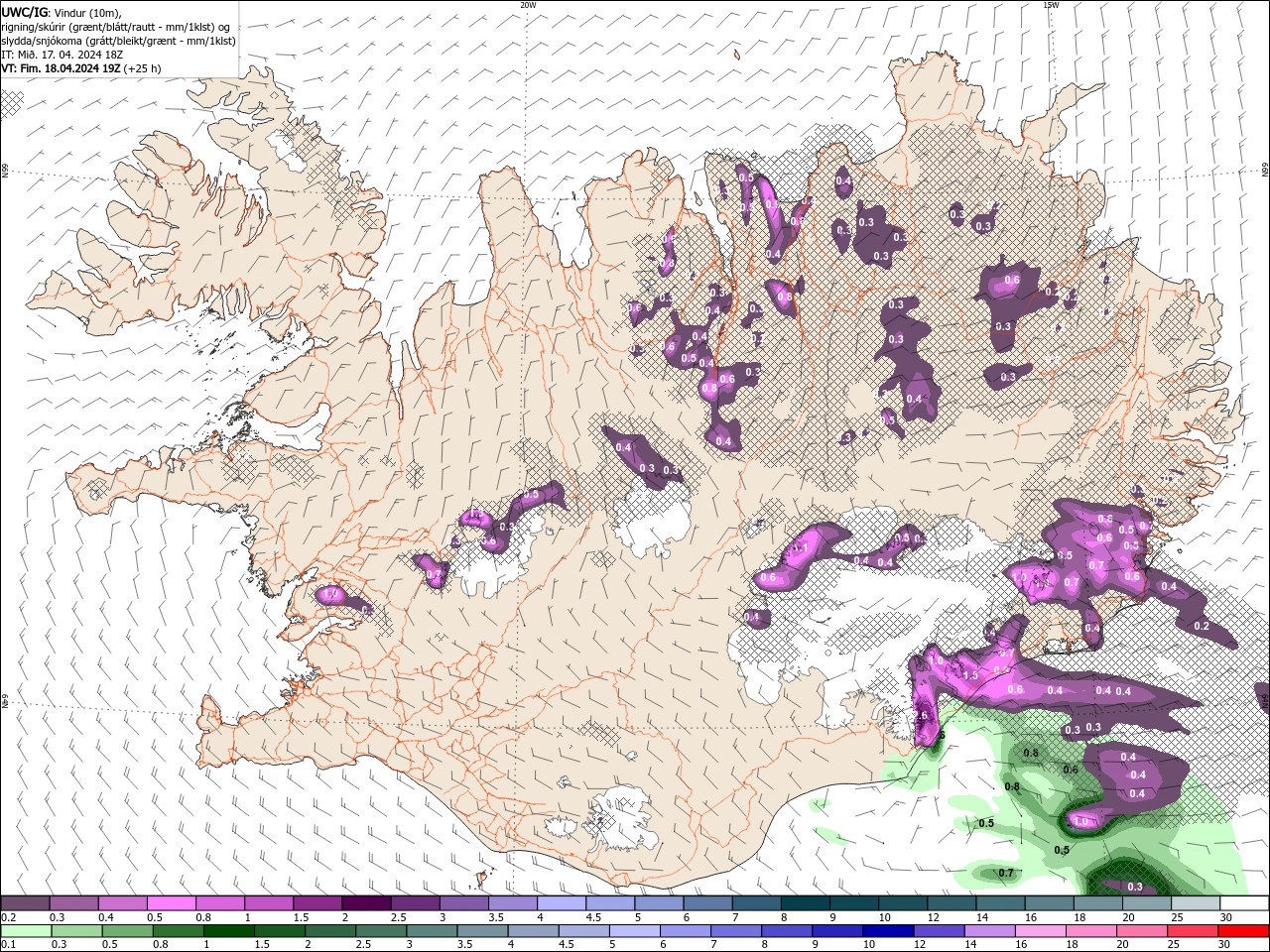Select the deep navy swatch at rain legend value 10
The height and width of the screenshot is (952, 1270).
[x=887, y=931]
